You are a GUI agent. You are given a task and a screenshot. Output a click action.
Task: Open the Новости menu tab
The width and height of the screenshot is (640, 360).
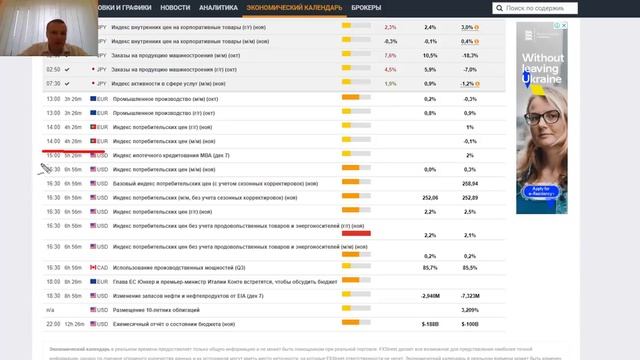point(175,8)
